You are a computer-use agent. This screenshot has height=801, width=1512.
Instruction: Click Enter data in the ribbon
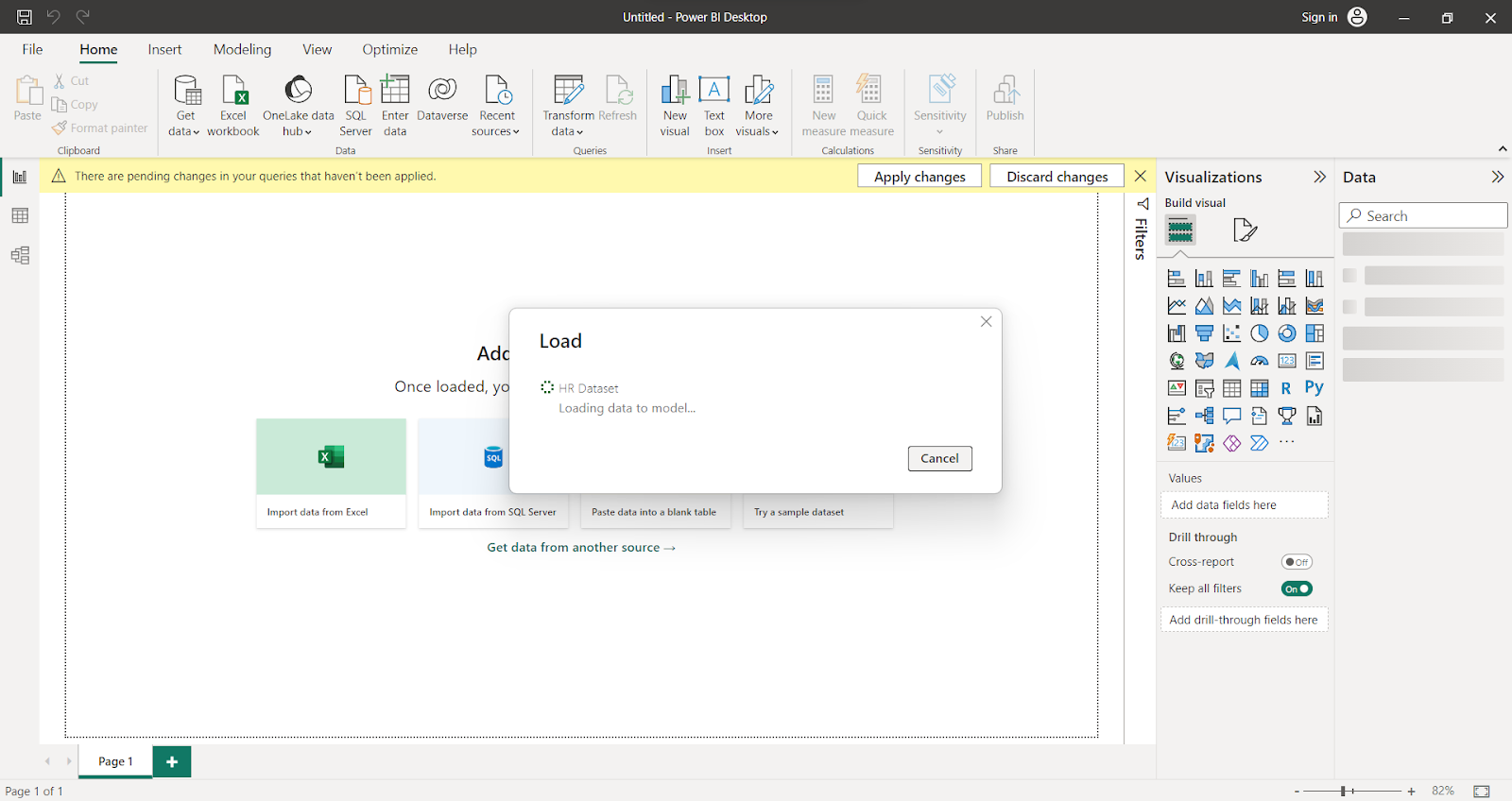tap(395, 106)
